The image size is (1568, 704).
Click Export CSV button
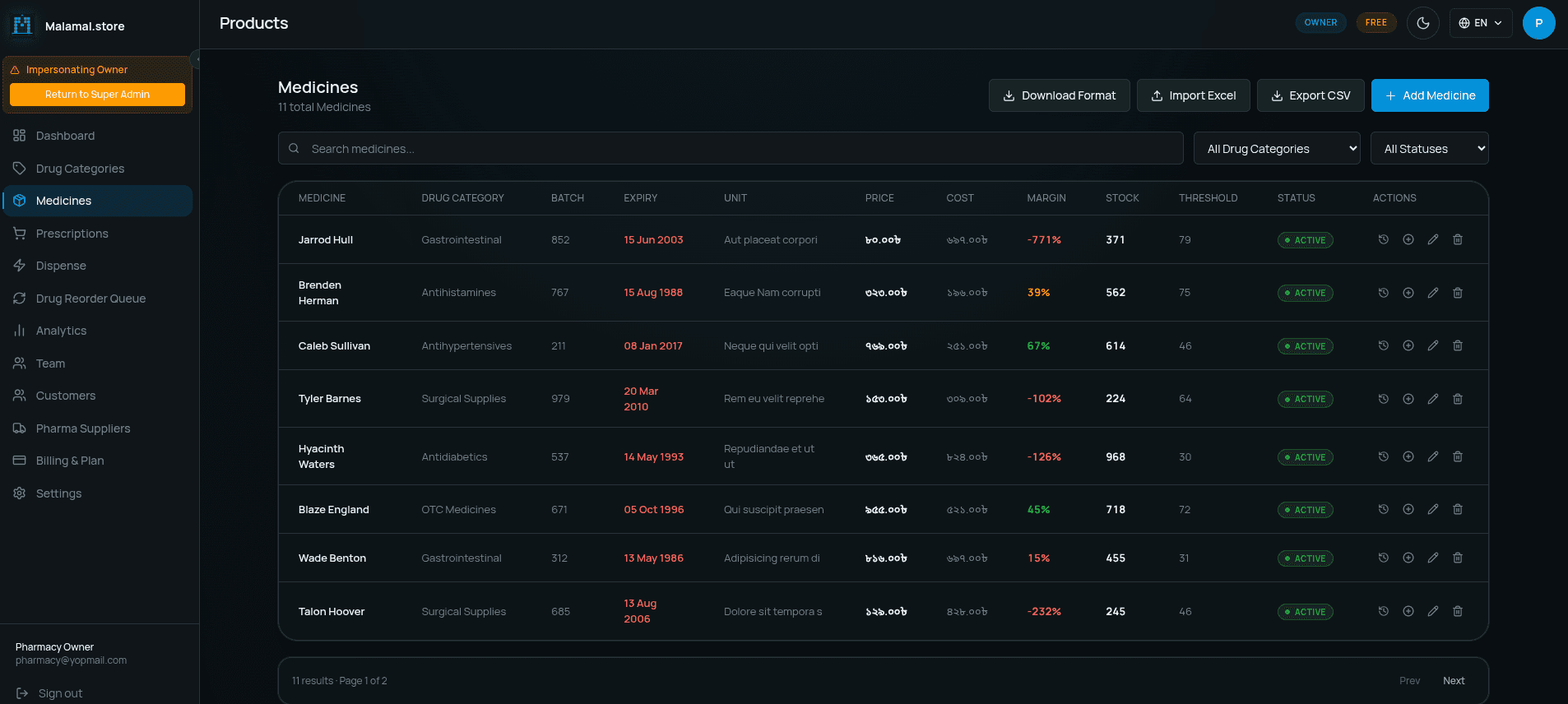pyautogui.click(x=1311, y=95)
